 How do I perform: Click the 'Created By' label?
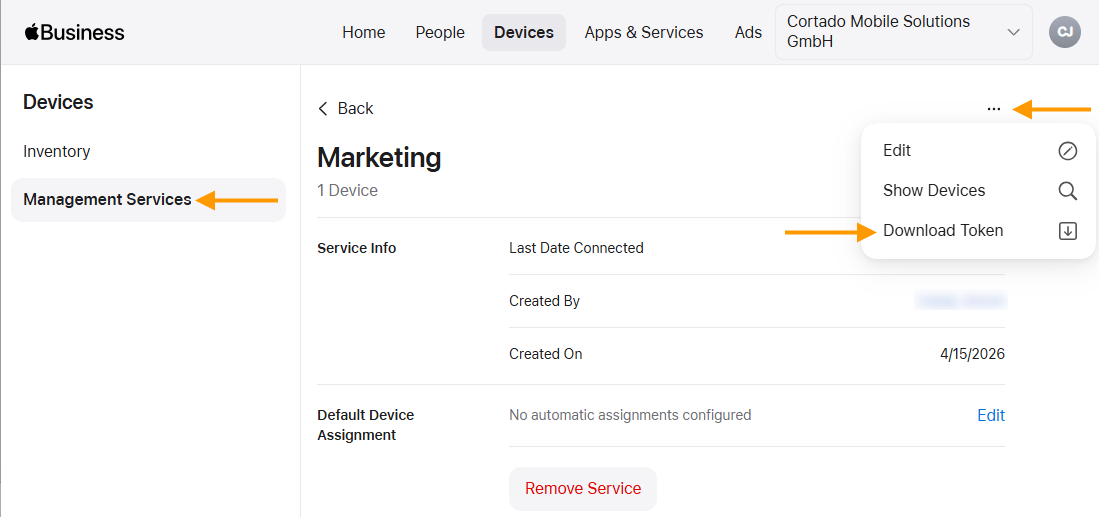pos(545,301)
